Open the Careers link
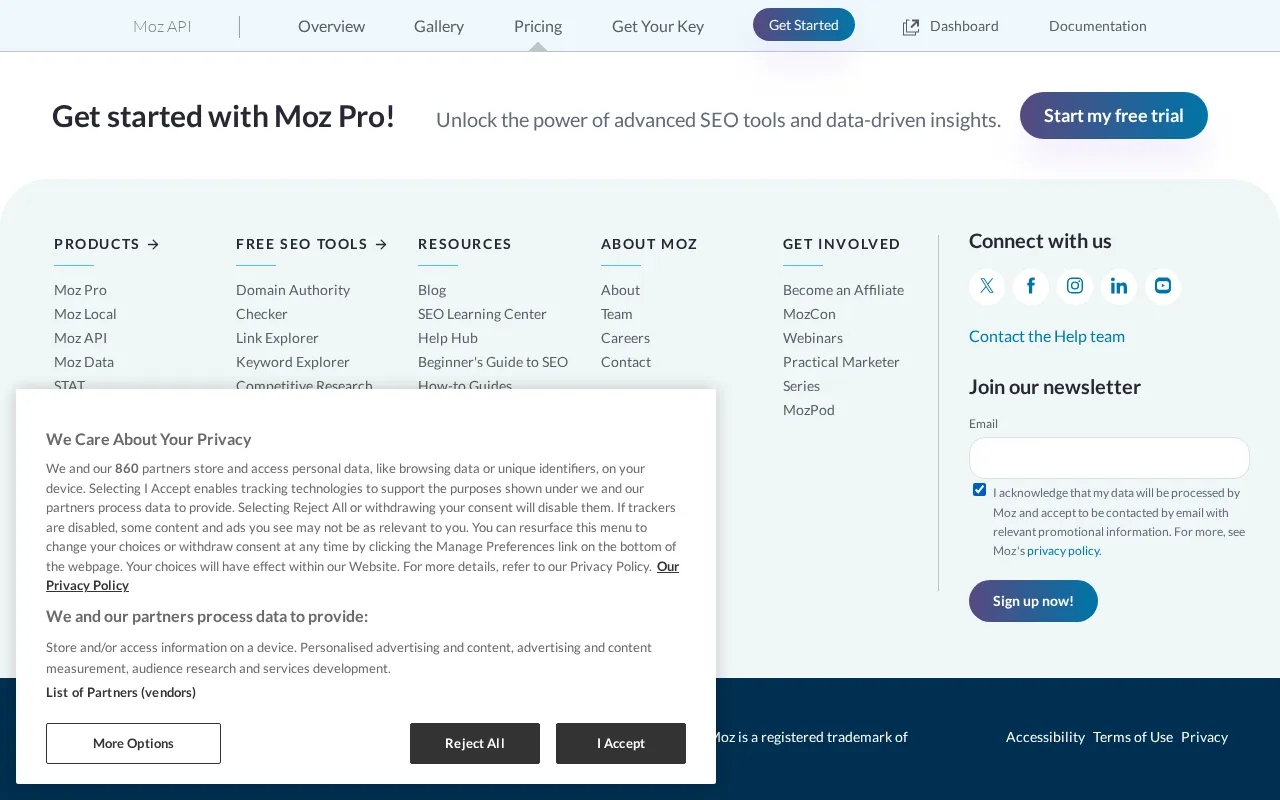 tap(625, 338)
